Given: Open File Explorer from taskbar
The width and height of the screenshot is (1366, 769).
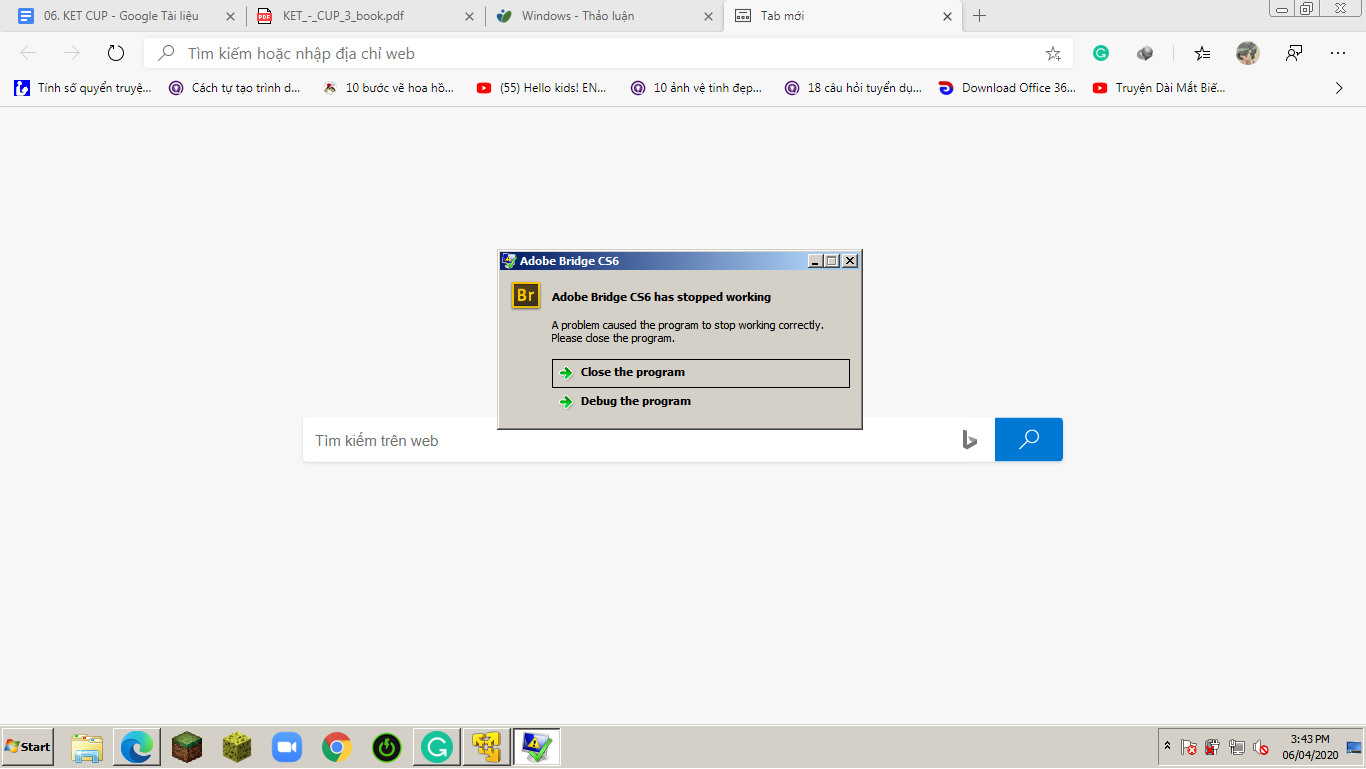Looking at the screenshot, I should pyautogui.click(x=87, y=747).
